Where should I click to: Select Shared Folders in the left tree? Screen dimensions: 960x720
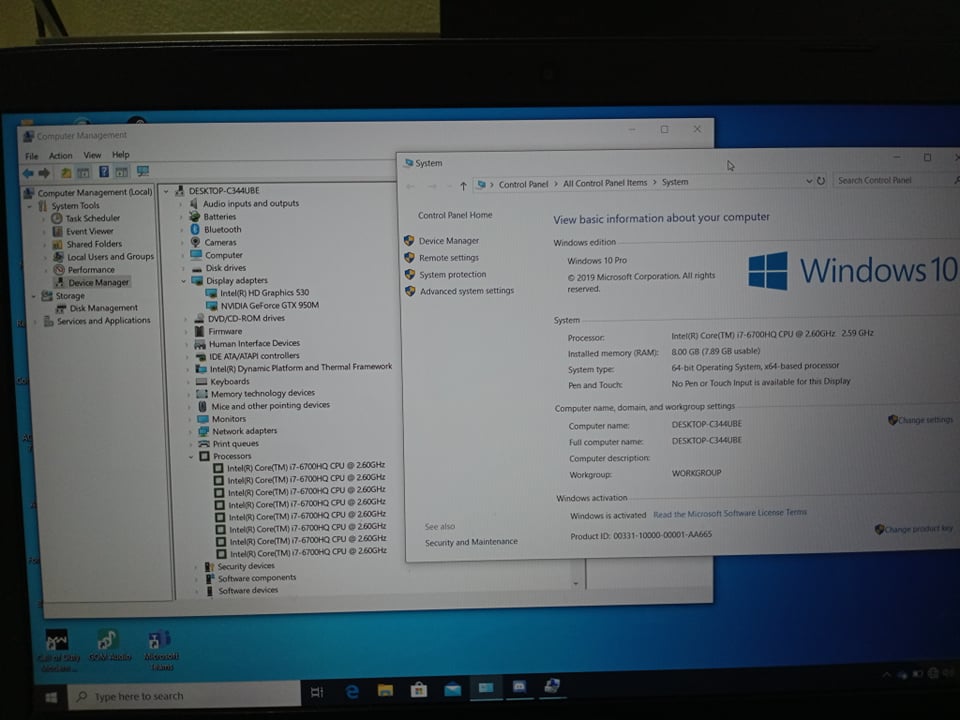click(94, 244)
